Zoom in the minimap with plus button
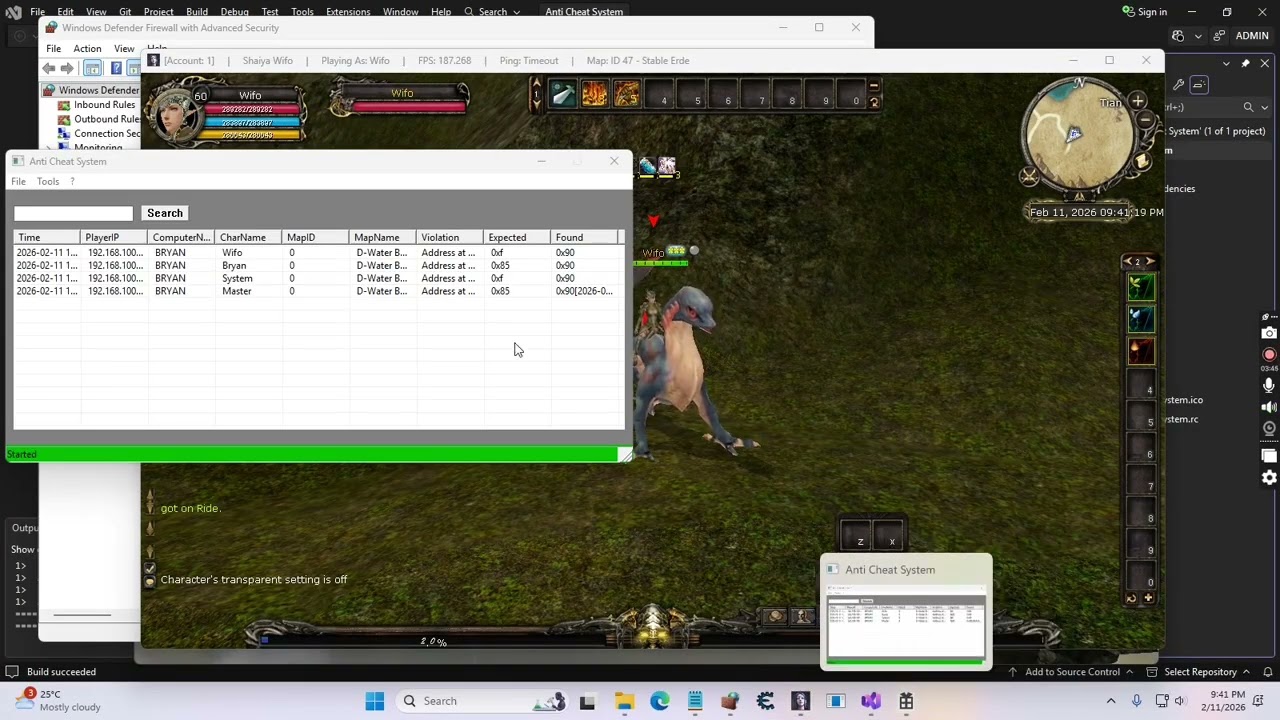 pyautogui.click(x=1138, y=101)
